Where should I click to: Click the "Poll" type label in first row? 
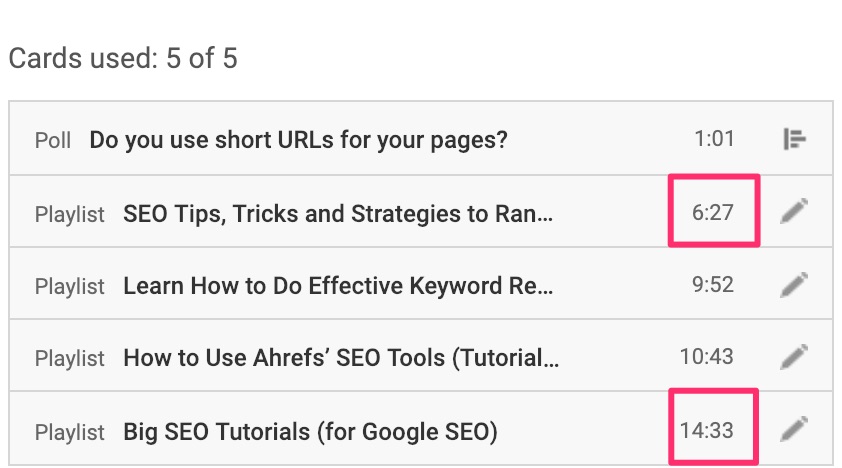pos(53,140)
